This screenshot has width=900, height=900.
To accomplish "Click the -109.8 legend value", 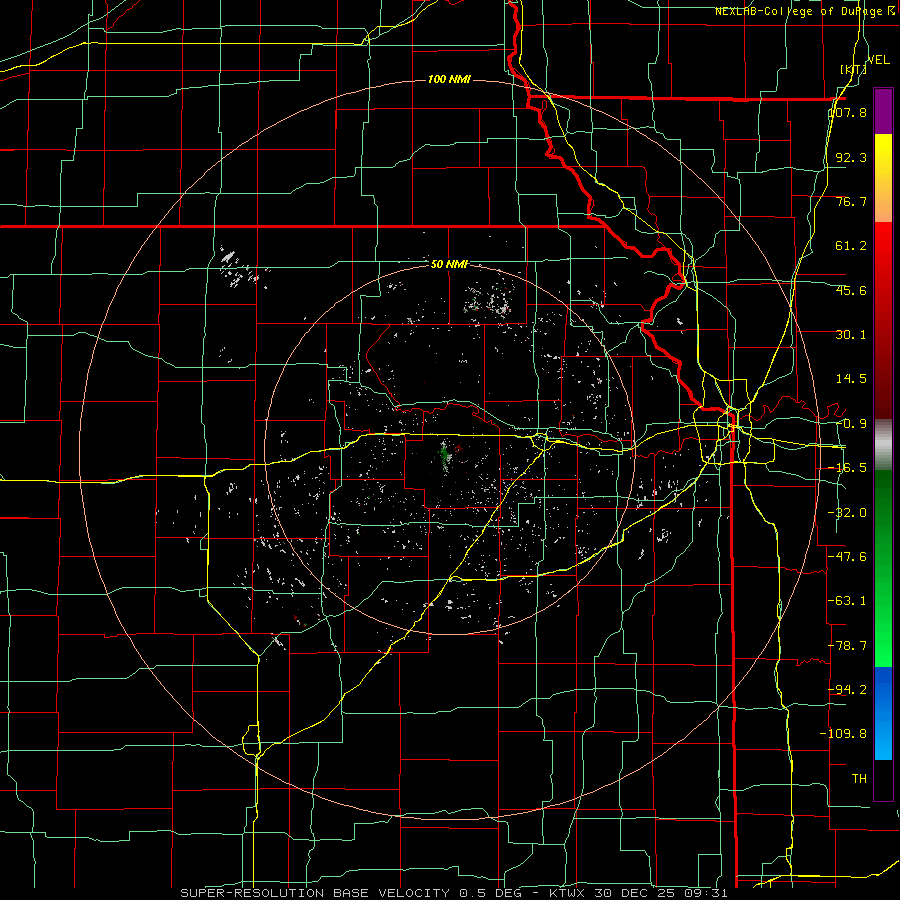I will click(844, 734).
